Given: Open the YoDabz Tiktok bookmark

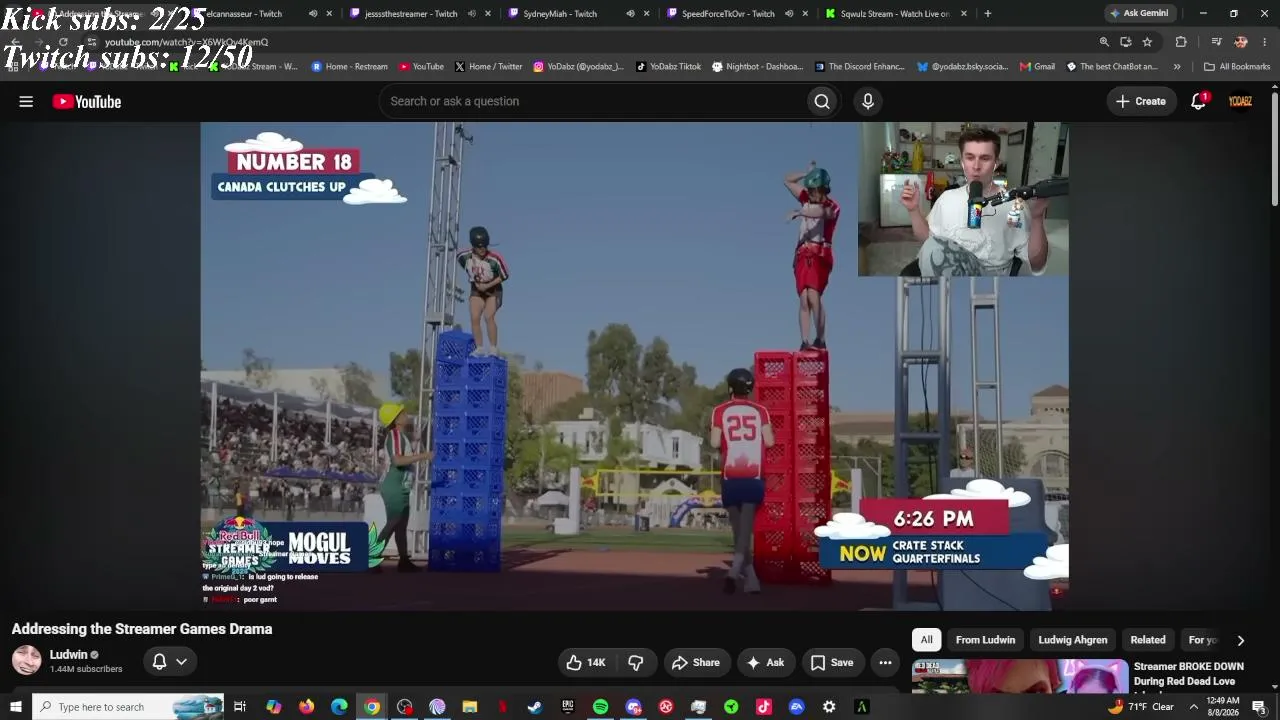Looking at the screenshot, I should click(x=668, y=67).
